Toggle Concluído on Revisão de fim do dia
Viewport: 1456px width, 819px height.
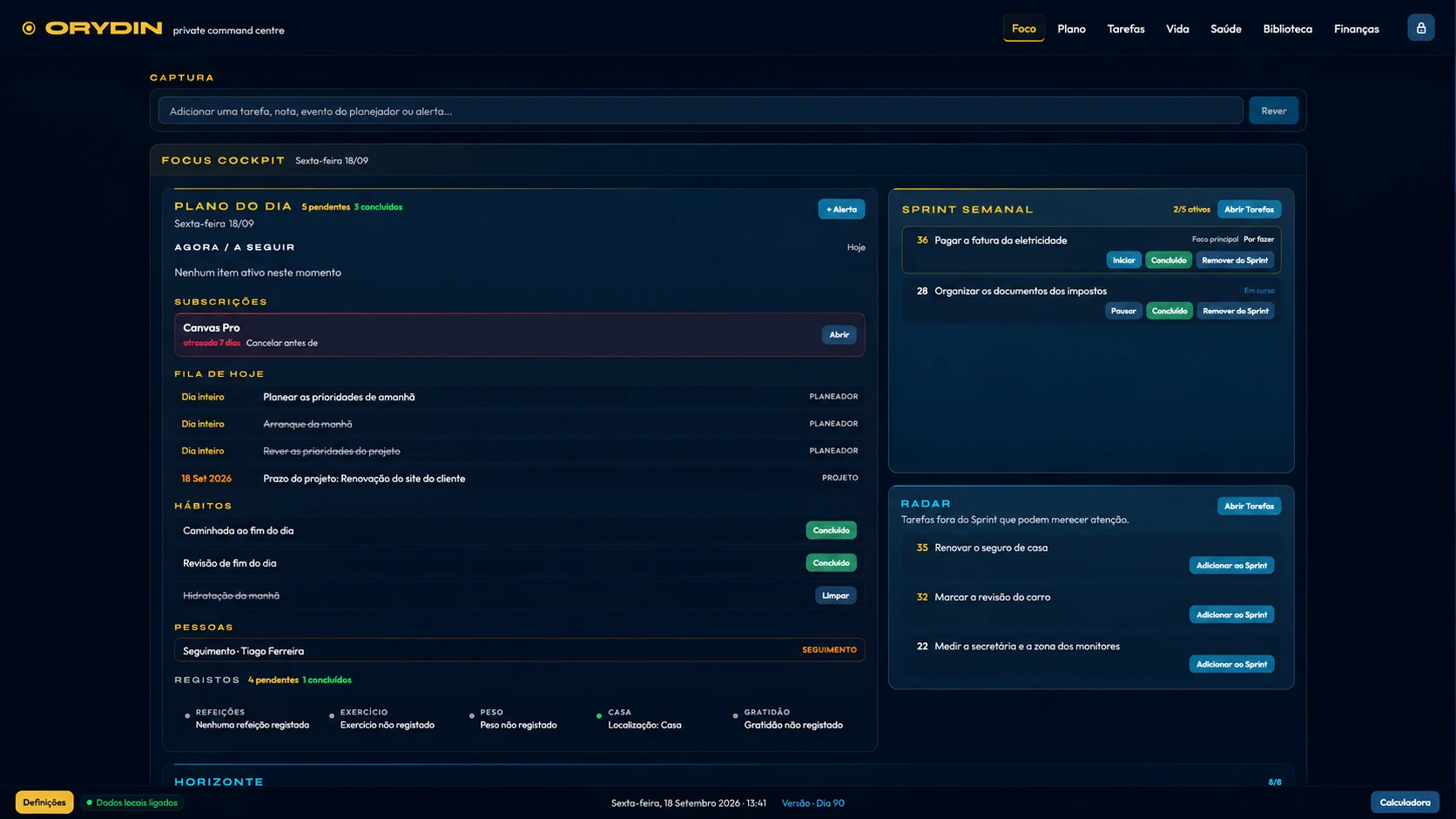click(x=831, y=563)
